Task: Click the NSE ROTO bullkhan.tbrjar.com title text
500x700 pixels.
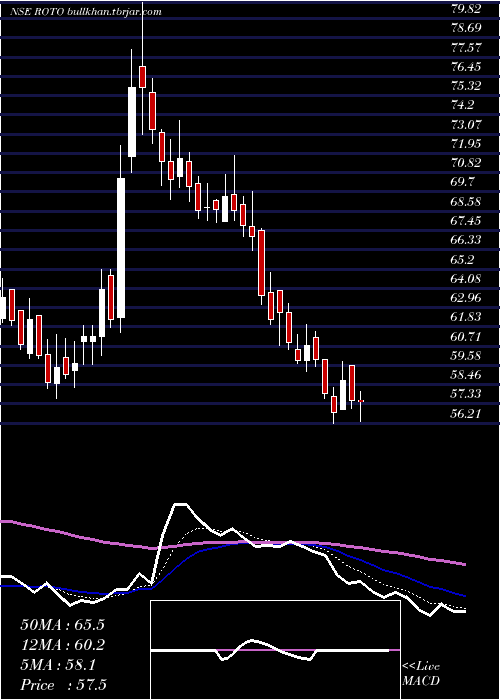Action: (x=86, y=12)
